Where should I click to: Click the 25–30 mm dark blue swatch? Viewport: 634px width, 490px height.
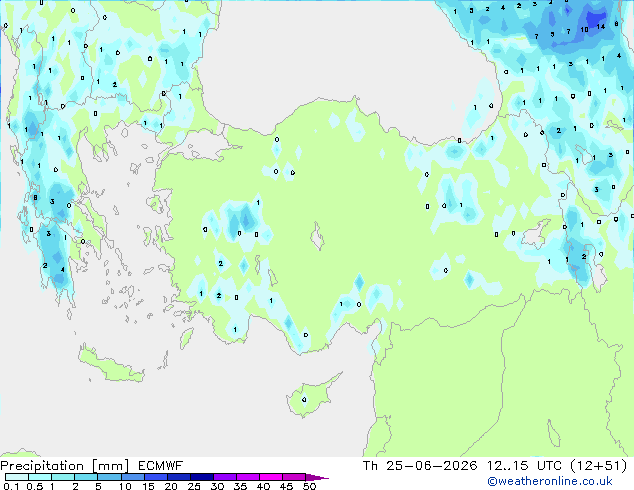point(201,477)
